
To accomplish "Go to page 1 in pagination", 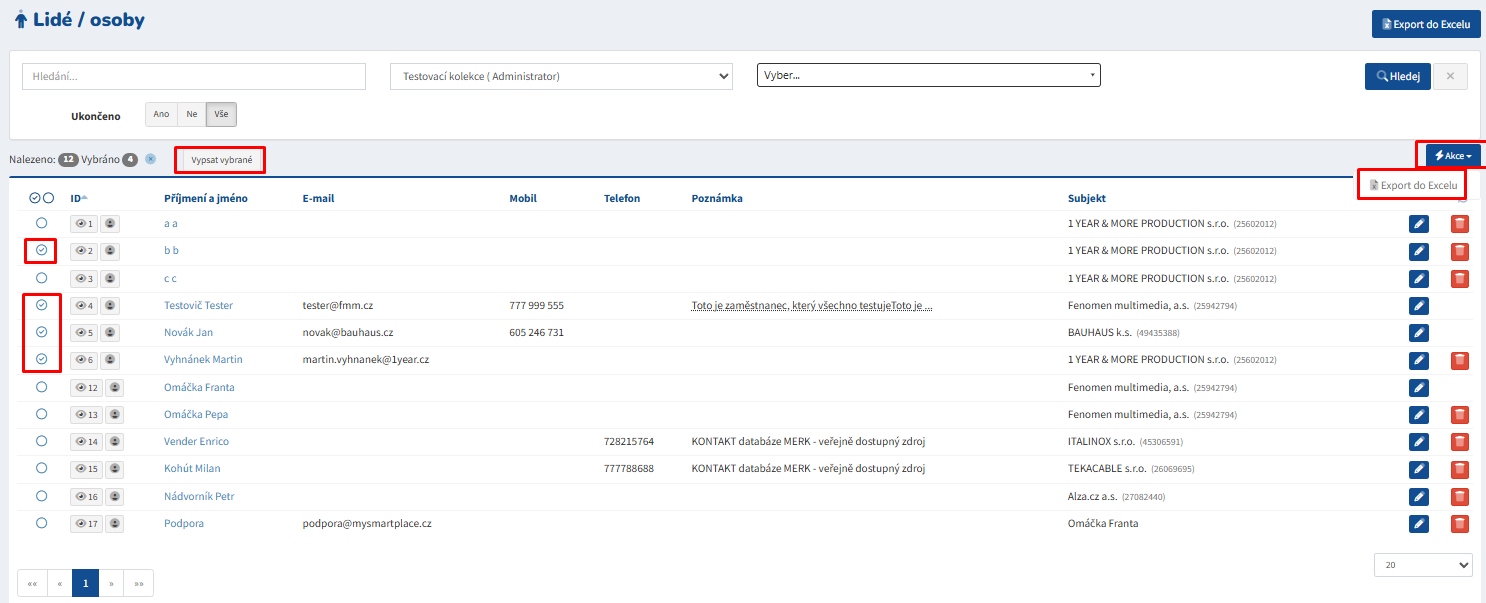I will point(86,582).
